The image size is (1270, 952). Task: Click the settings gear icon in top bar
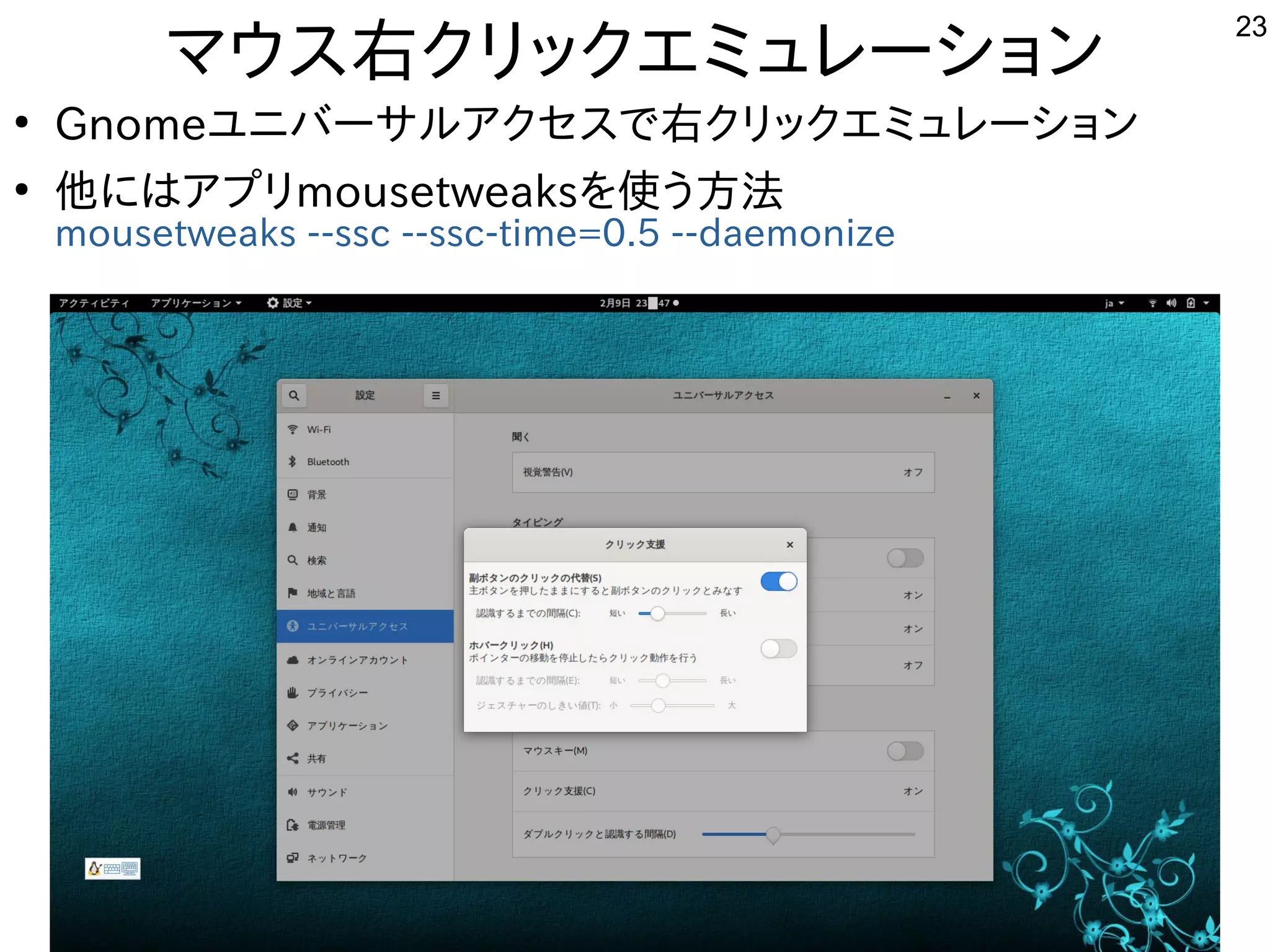272,302
